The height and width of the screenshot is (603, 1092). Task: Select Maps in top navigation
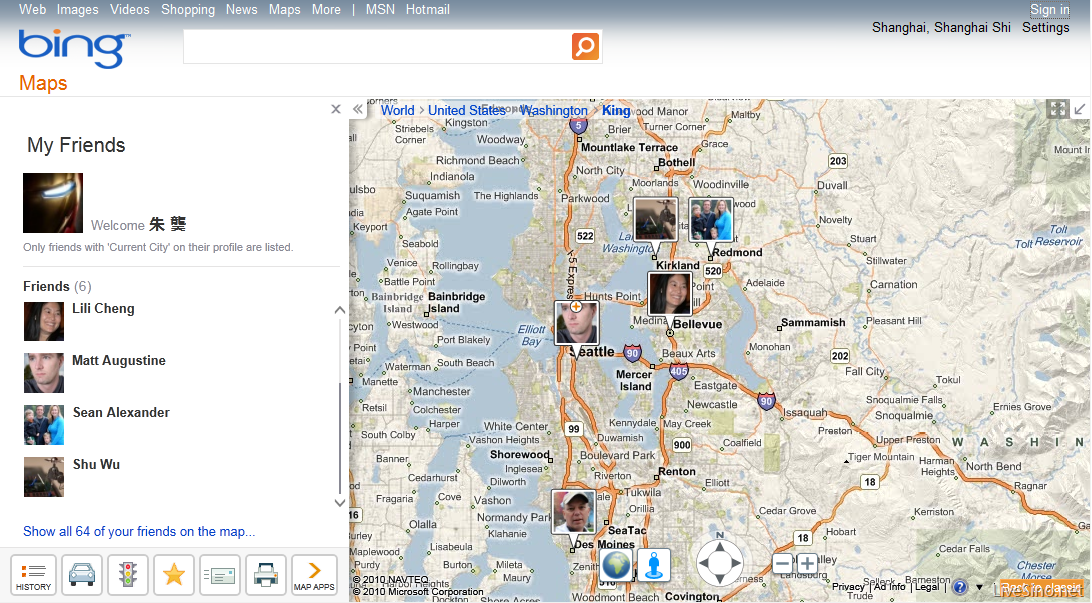tap(285, 10)
